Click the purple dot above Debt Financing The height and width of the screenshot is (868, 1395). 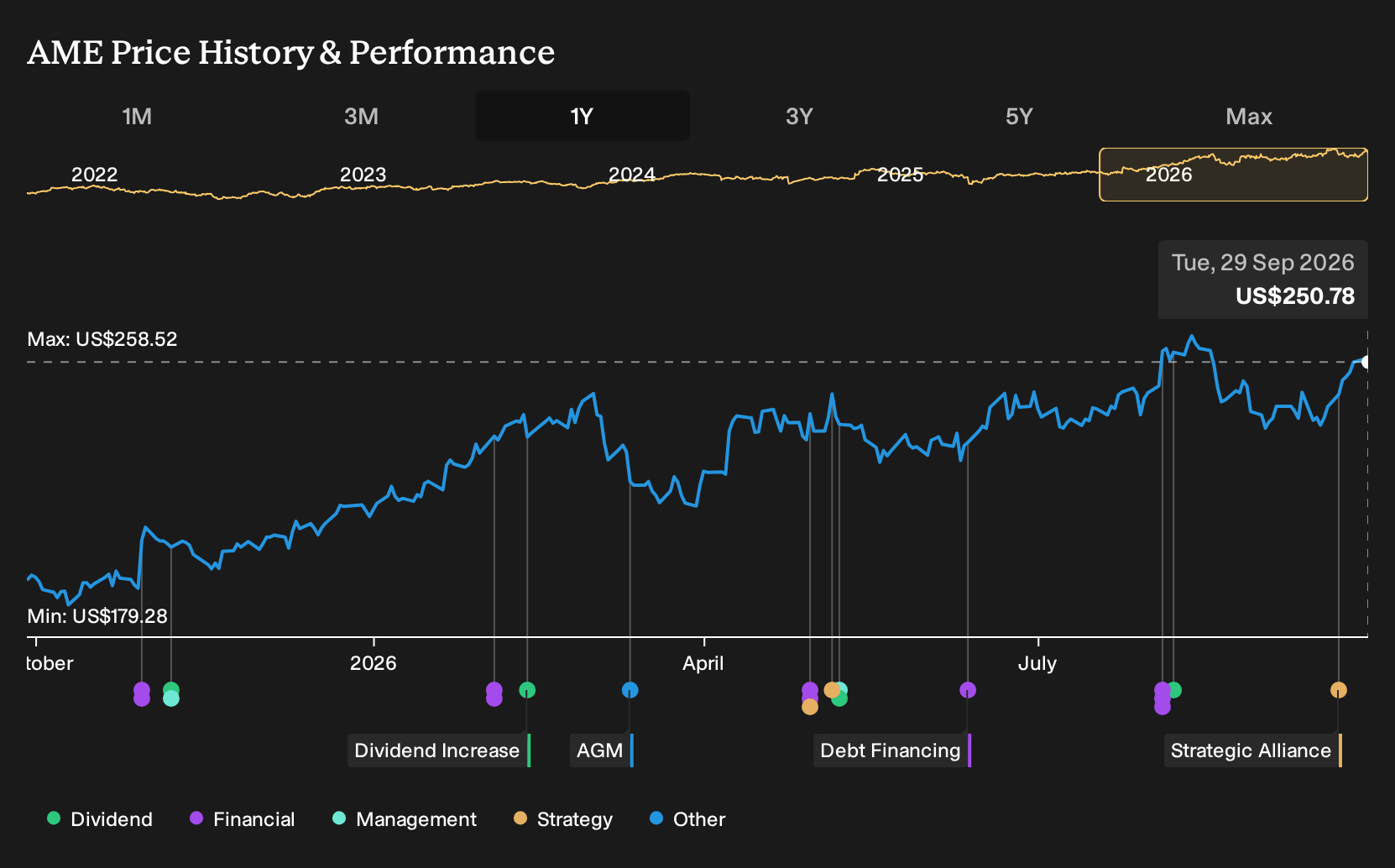tap(968, 690)
